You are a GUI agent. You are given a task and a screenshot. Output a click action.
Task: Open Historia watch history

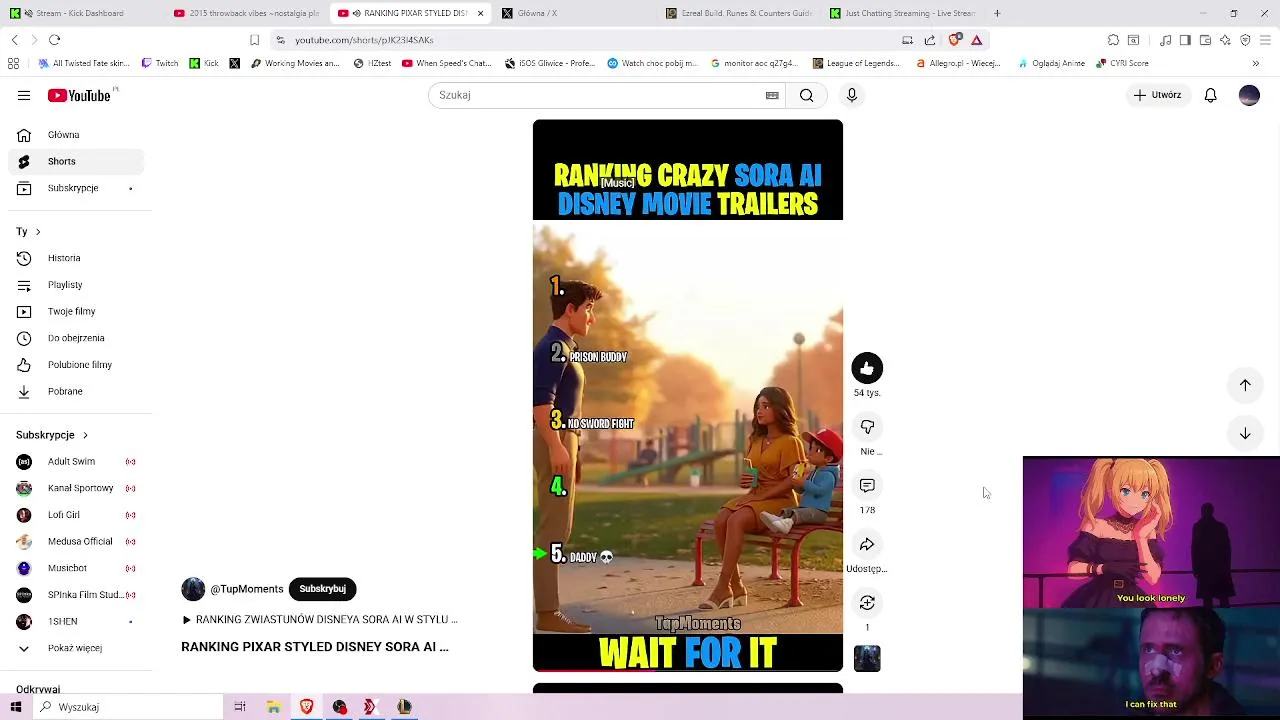click(x=76, y=258)
